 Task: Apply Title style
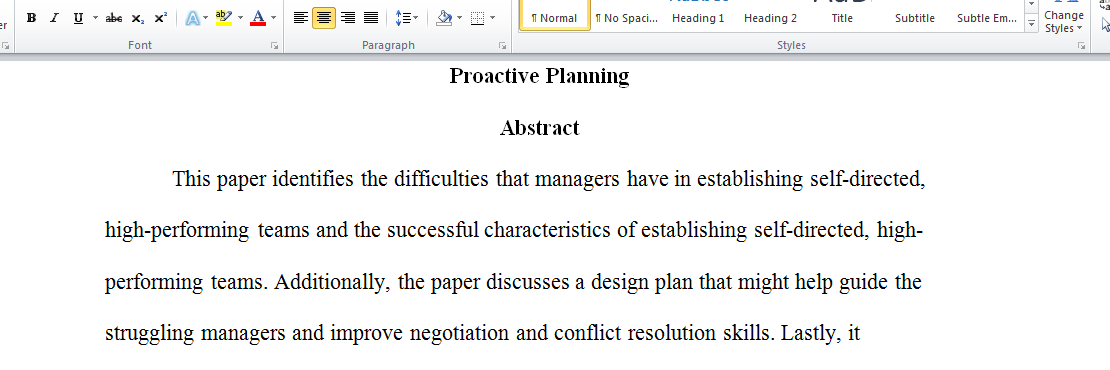pyautogui.click(x=842, y=16)
